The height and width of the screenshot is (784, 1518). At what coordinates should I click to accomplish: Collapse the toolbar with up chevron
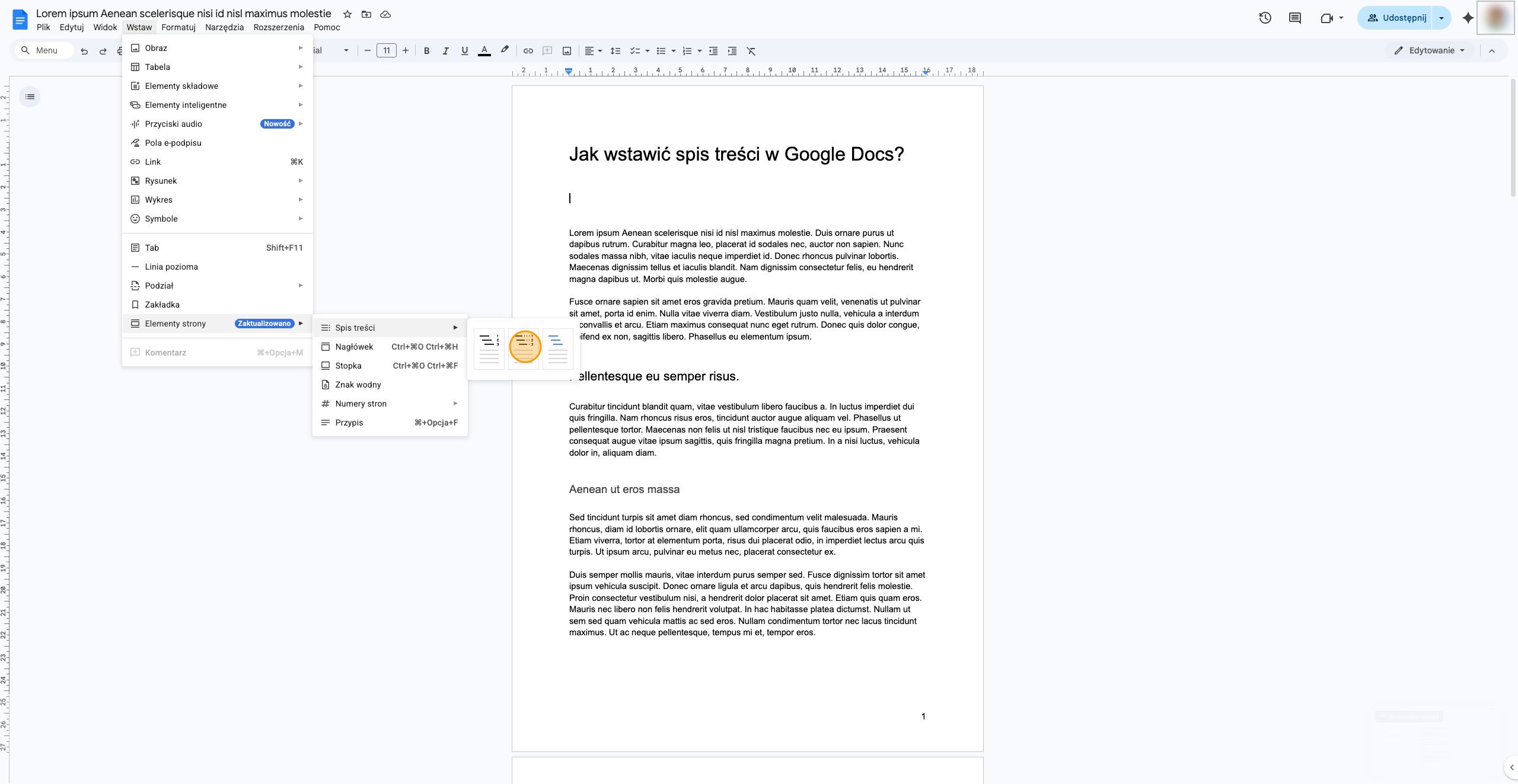tap(1492, 51)
